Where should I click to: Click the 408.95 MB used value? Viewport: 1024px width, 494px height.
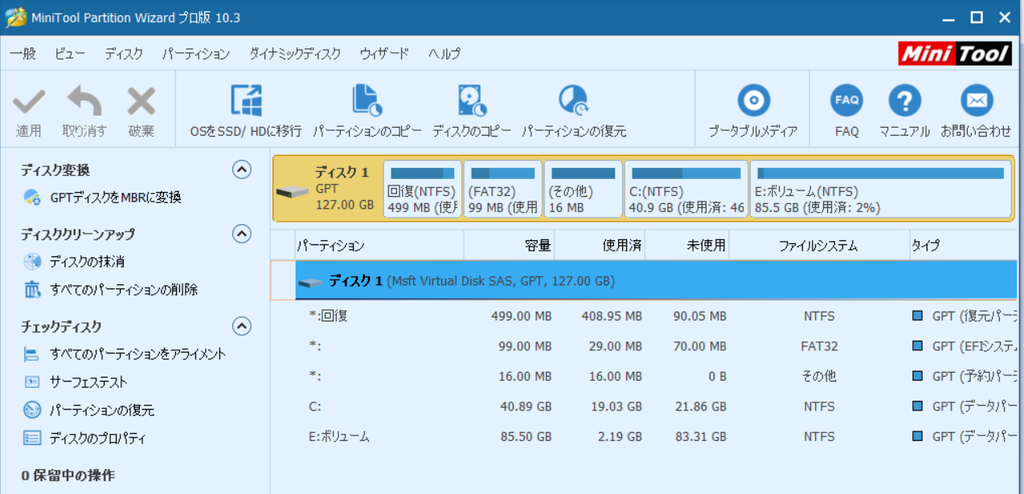(x=611, y=316)
